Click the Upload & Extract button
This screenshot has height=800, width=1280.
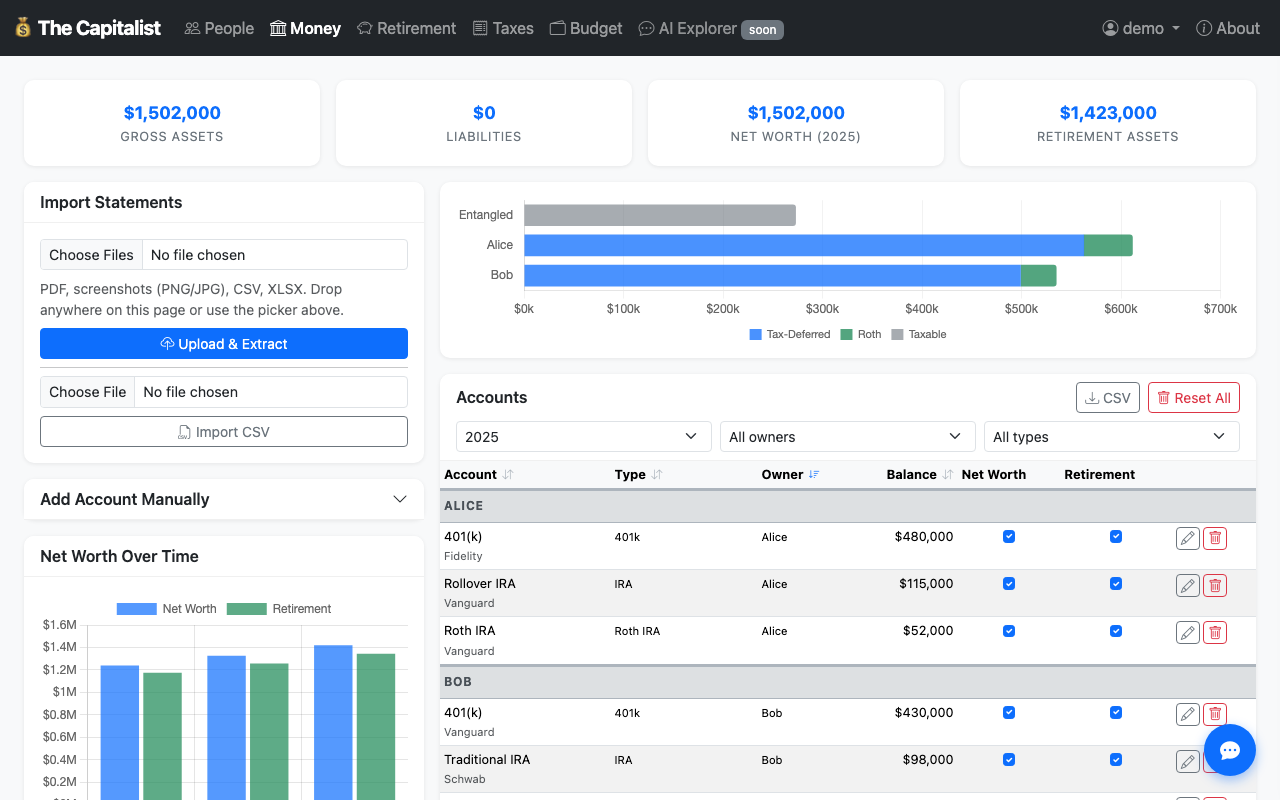(x=224, y=344)
